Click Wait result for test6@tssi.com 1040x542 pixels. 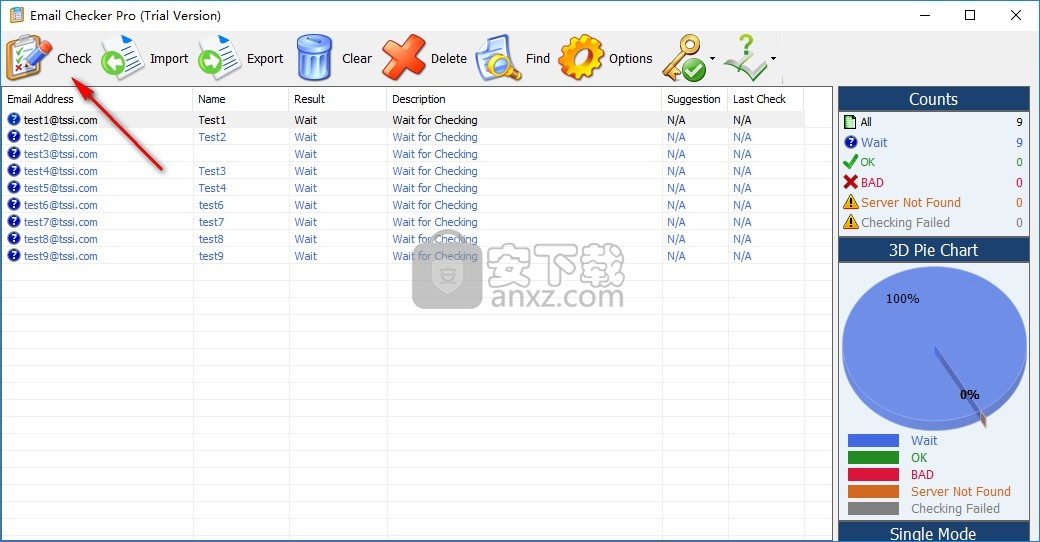coord(306,205)
